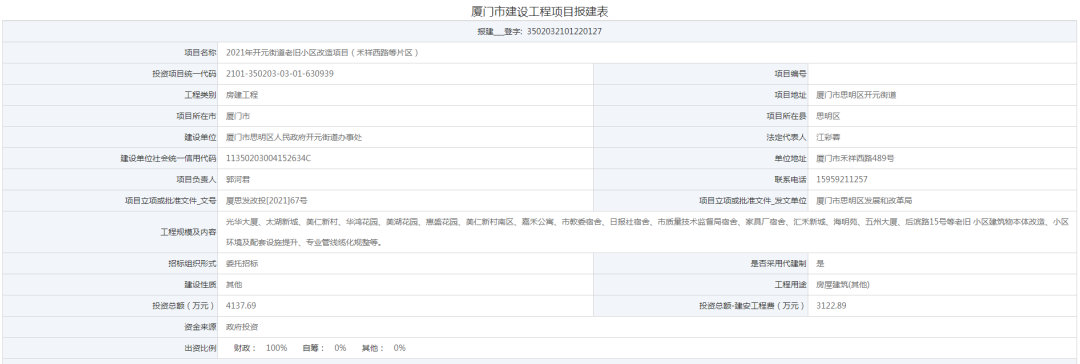1080x364 pixels.
Task: Click the registration number 3502032101220127
Action: point(564,32)
